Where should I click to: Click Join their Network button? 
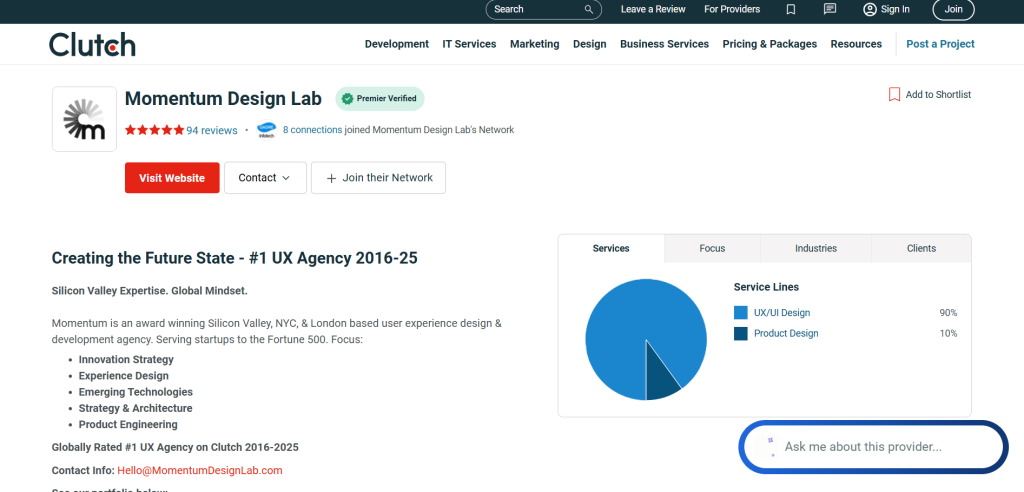pos(378,178)
